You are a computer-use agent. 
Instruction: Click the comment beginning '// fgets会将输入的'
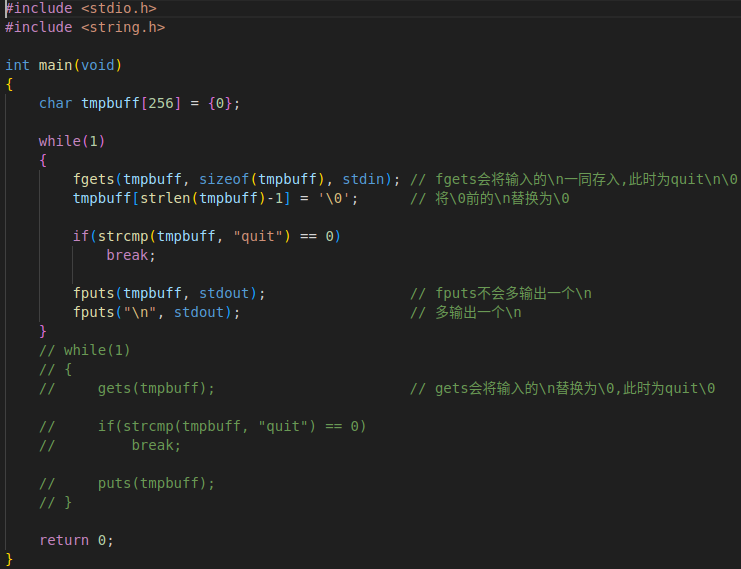point(574,179)
